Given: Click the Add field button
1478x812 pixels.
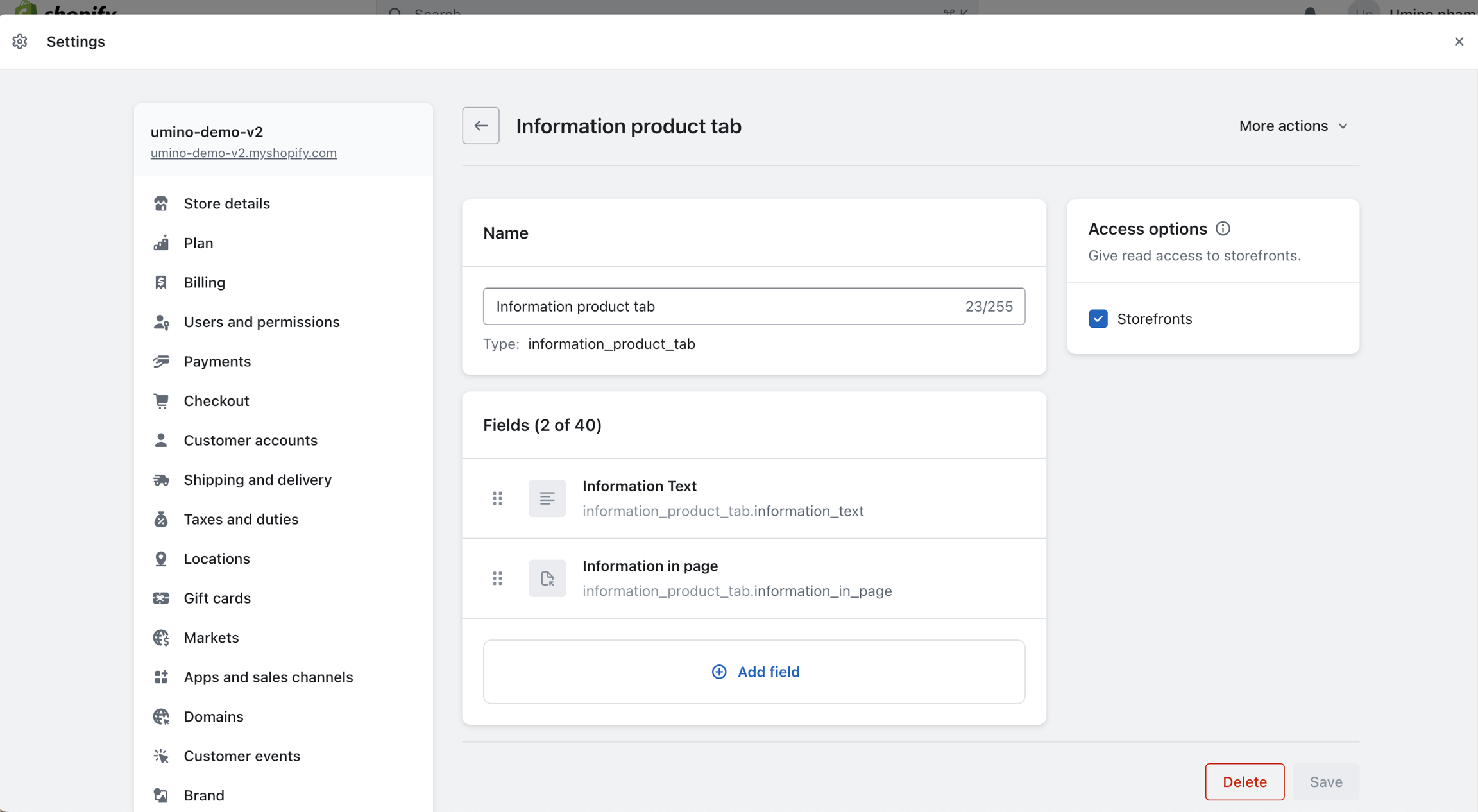Looking at the screenshot, I should (754, 672).
